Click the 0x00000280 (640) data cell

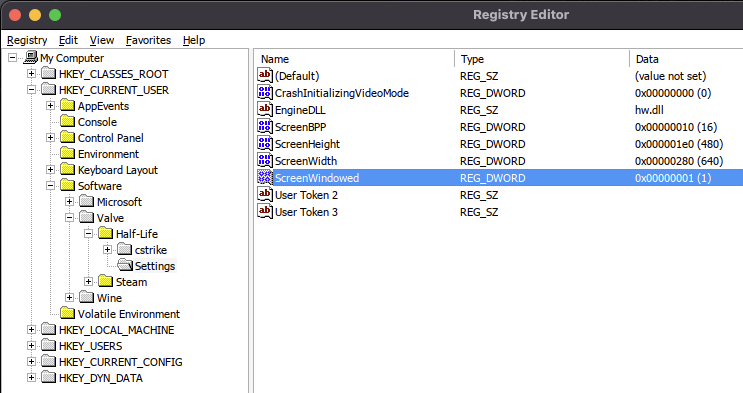point(679,161)
